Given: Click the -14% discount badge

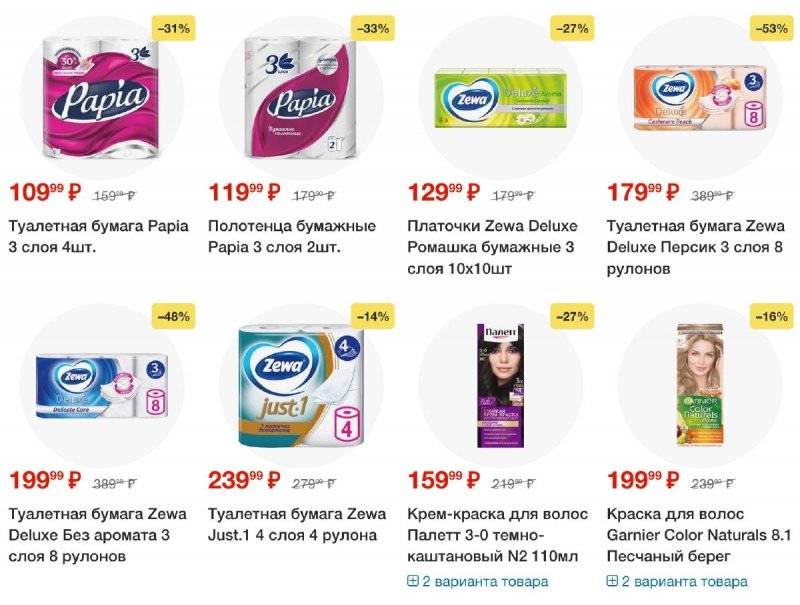Looking at the screenshot, I should (x=373, y=316).
